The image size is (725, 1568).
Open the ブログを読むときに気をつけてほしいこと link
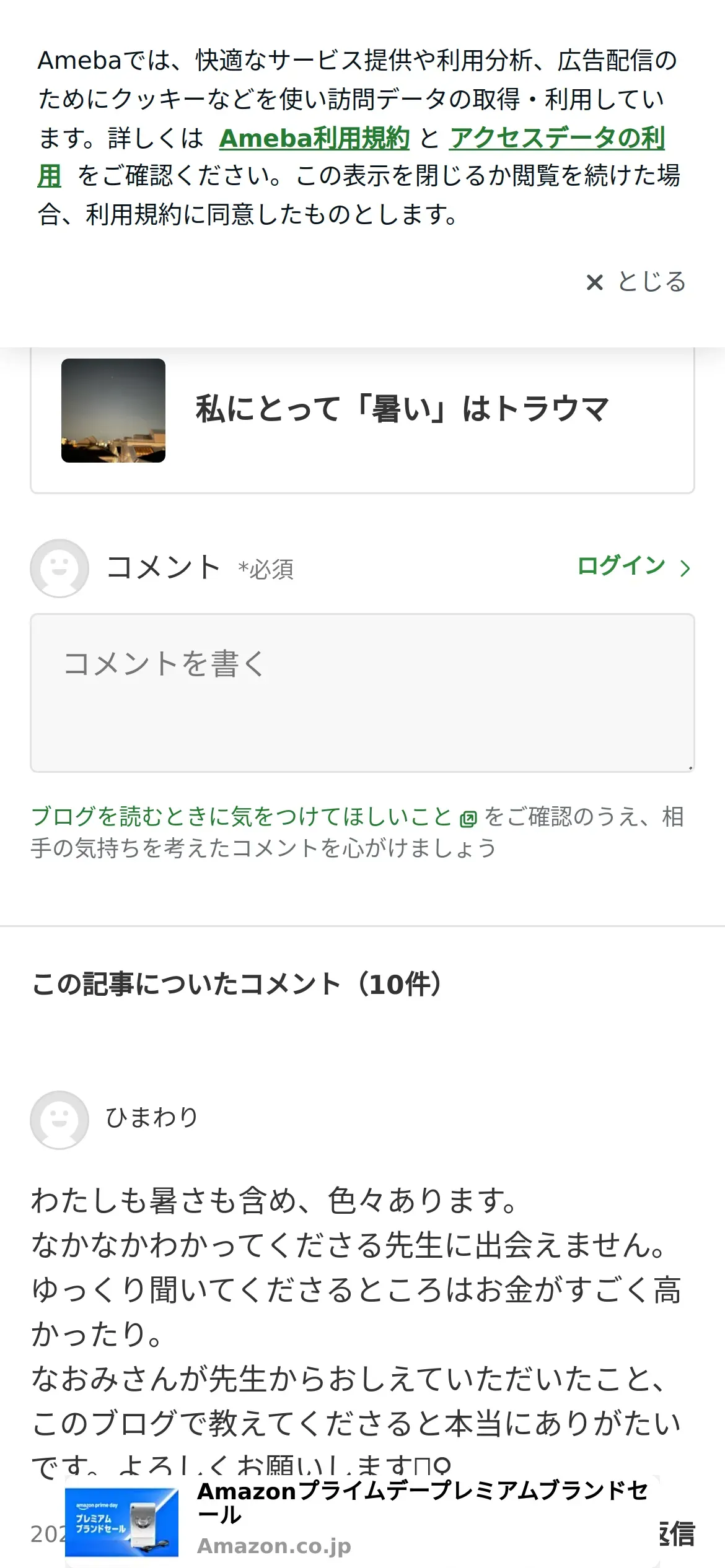(x=242, y=816)
